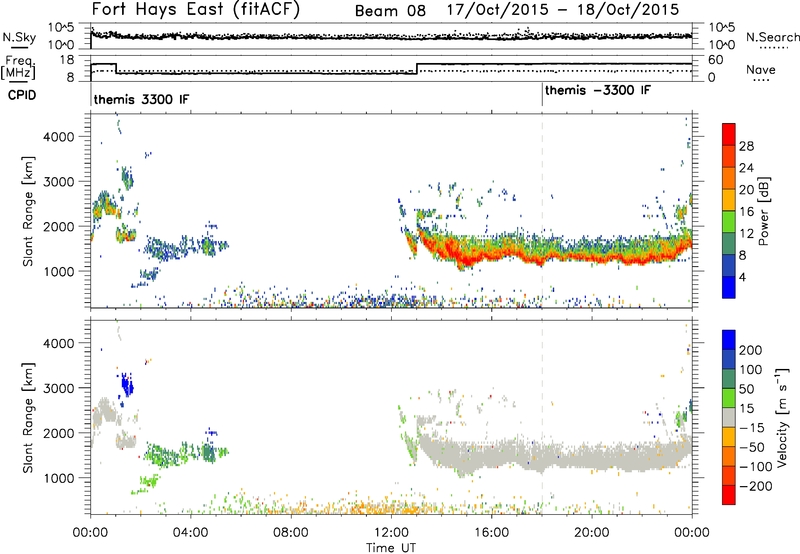800x554 pixels.
Task: Click the 'N.Sky' legend label
Action: pos(19,37)
